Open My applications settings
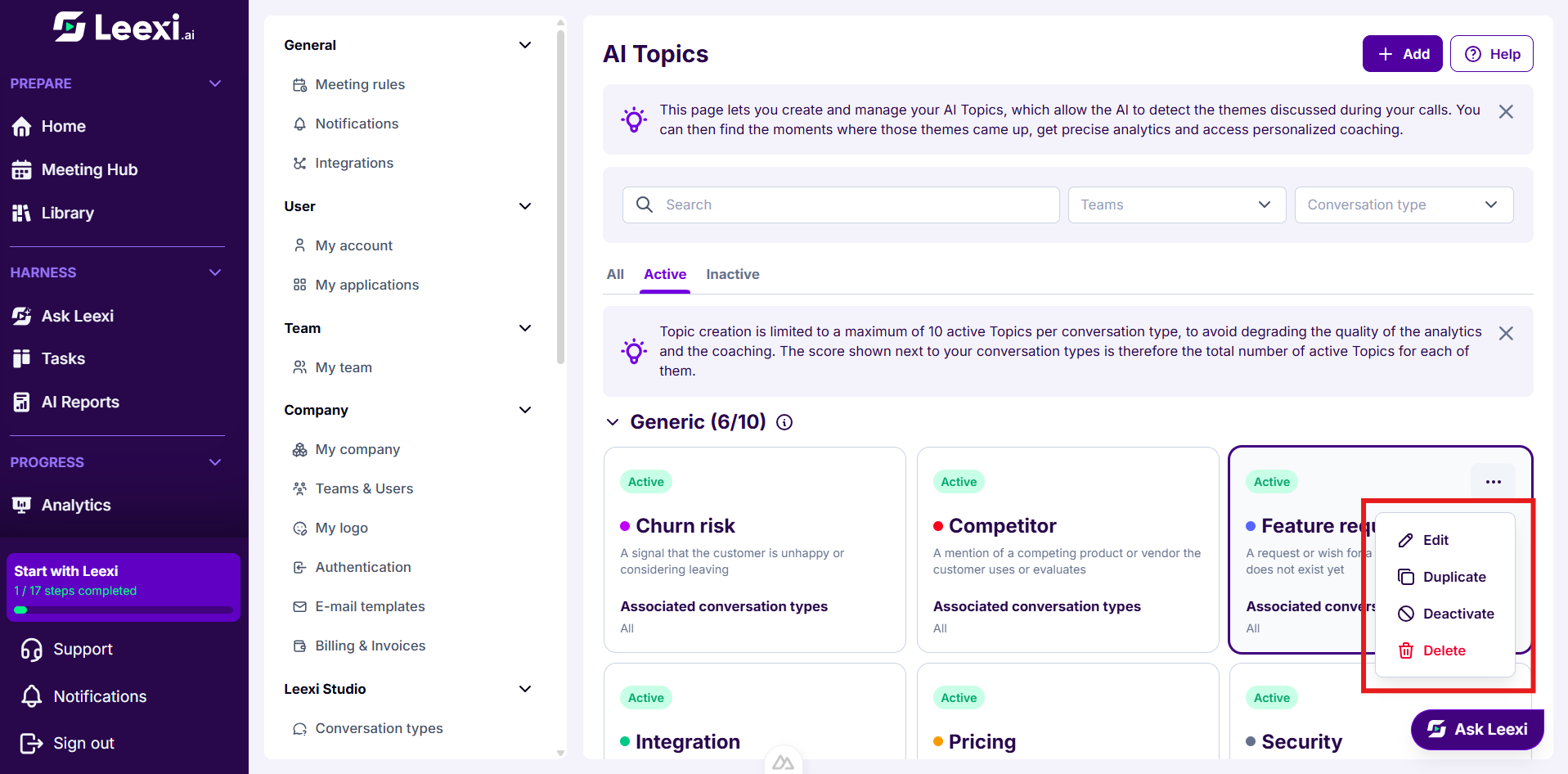The height and width of the screenshot is (774, 1568). 366,285
